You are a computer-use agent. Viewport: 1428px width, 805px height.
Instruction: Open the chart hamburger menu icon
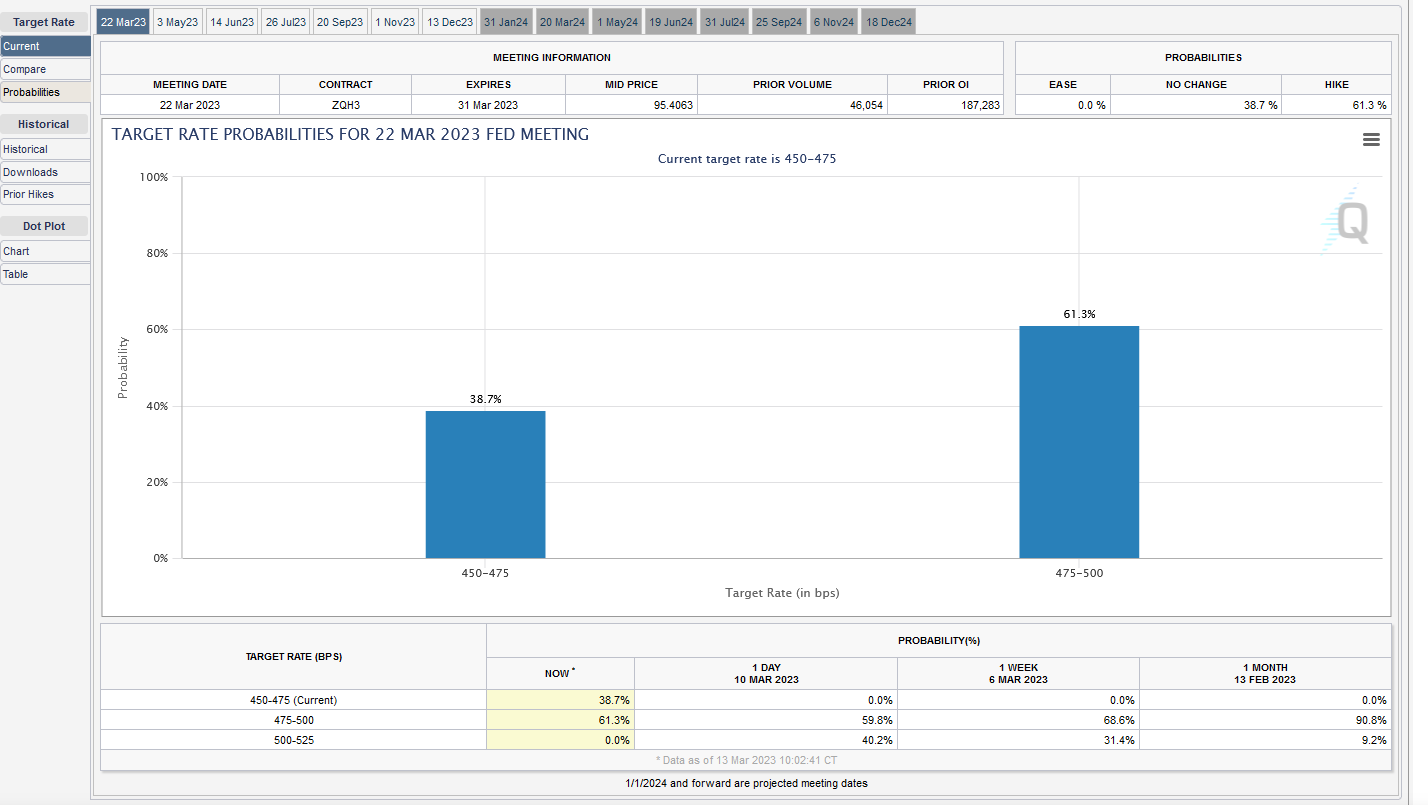click(x=1371, y=140)
